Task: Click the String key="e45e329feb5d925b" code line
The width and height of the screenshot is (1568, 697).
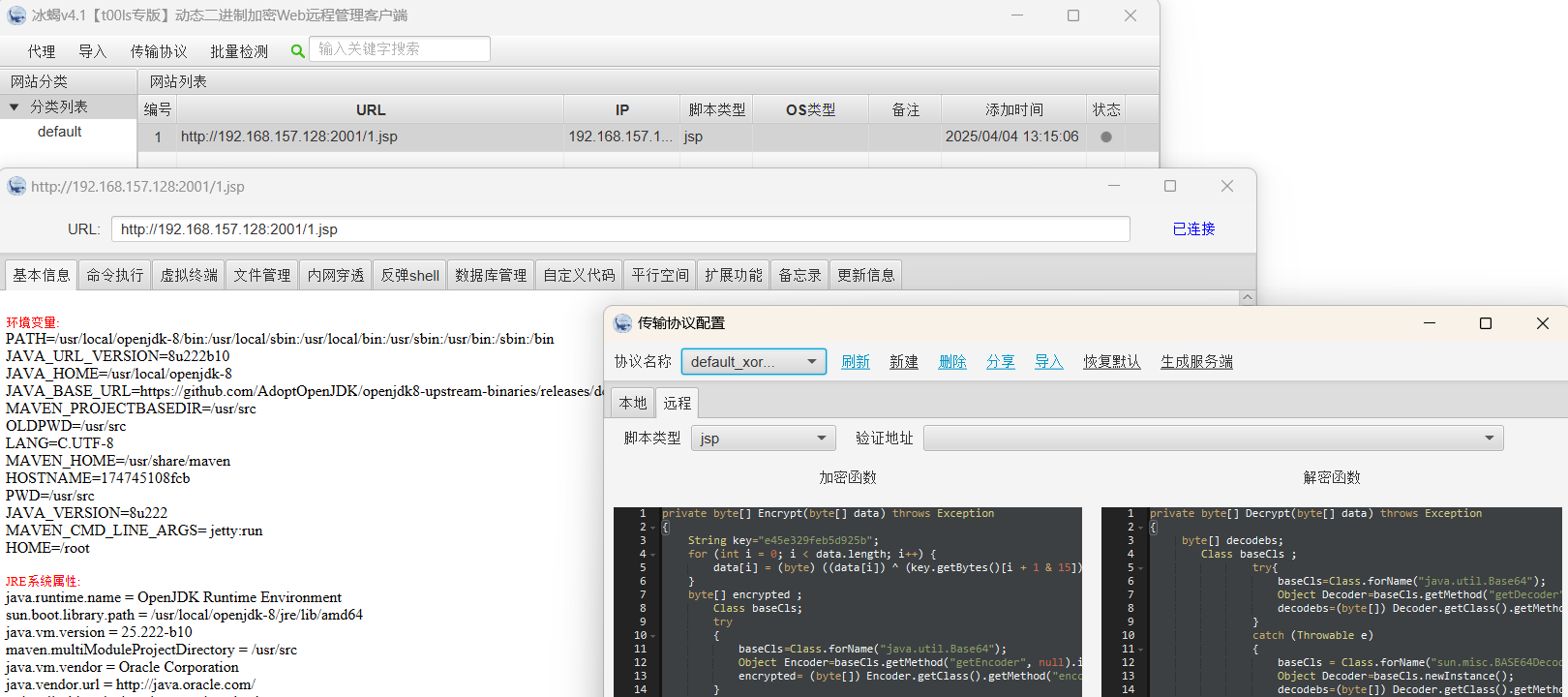Action: (783, 541)
